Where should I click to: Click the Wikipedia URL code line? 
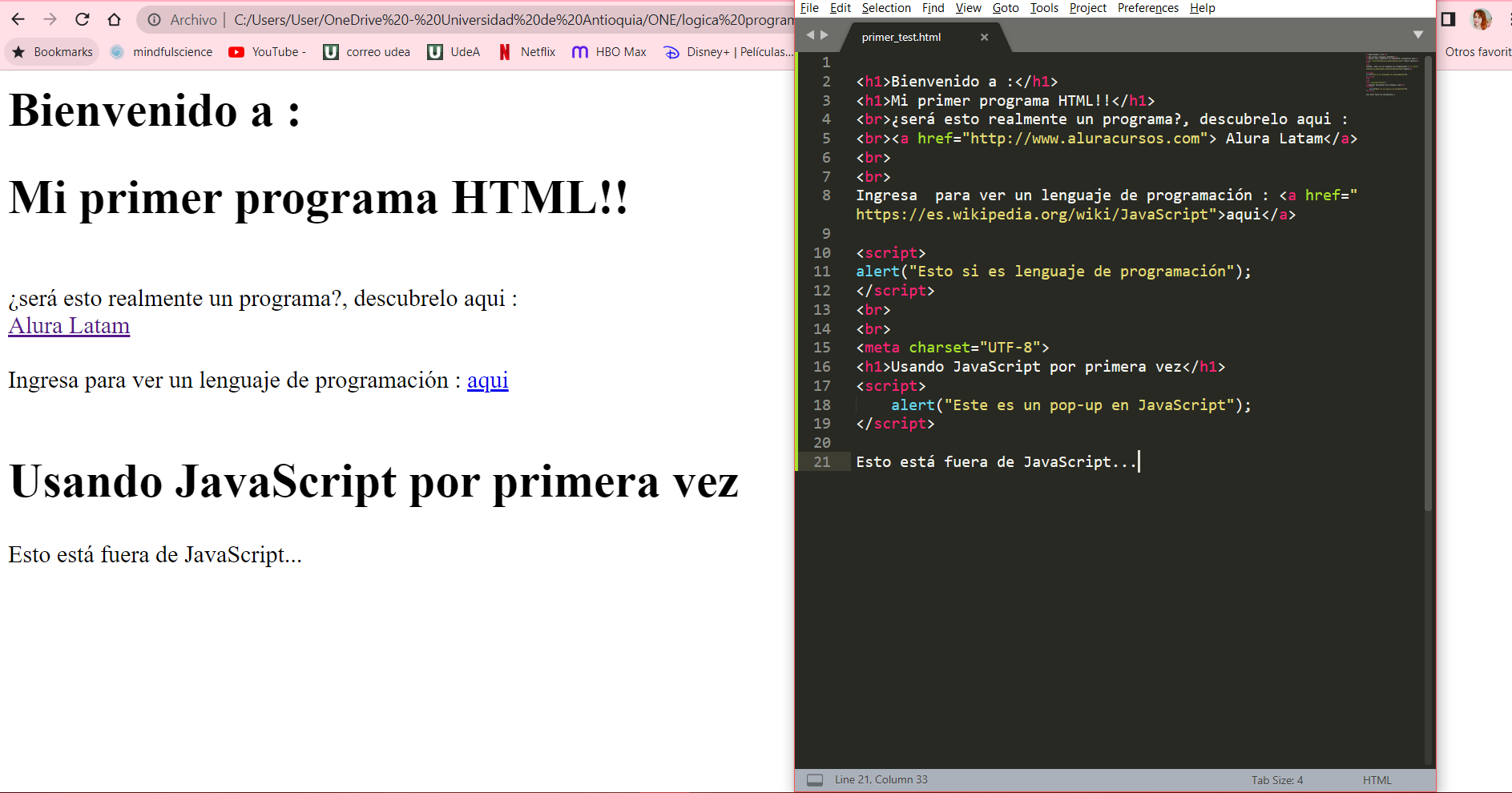(x=1075, y=215)
